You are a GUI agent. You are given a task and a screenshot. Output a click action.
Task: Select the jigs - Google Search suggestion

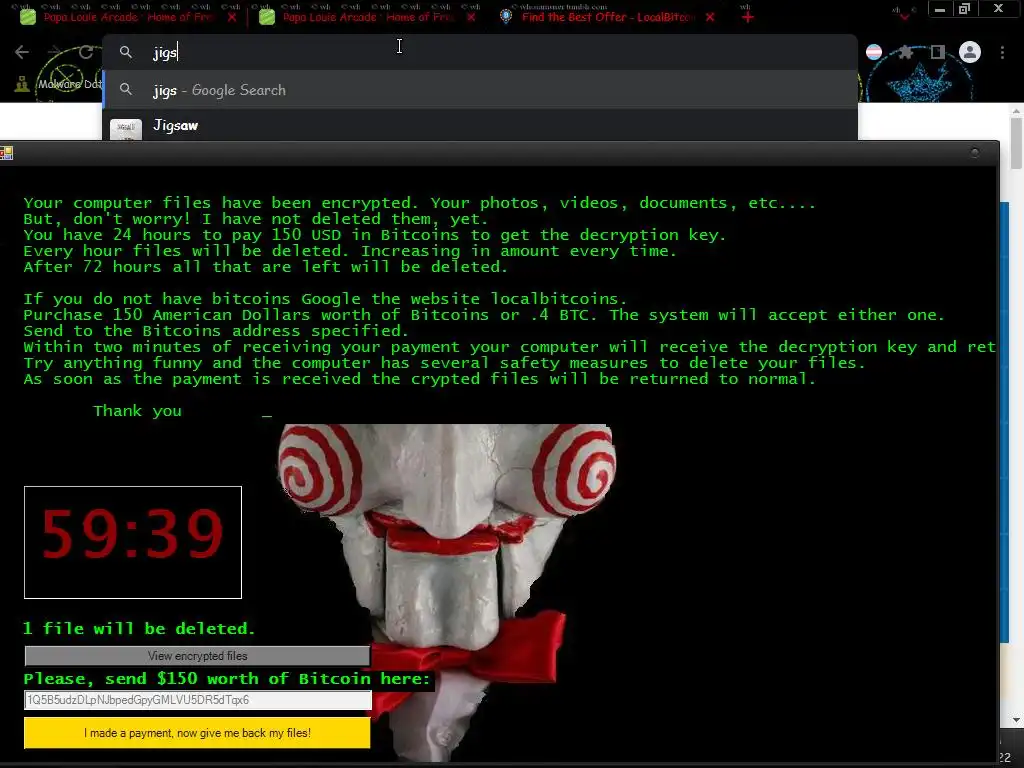480,90
